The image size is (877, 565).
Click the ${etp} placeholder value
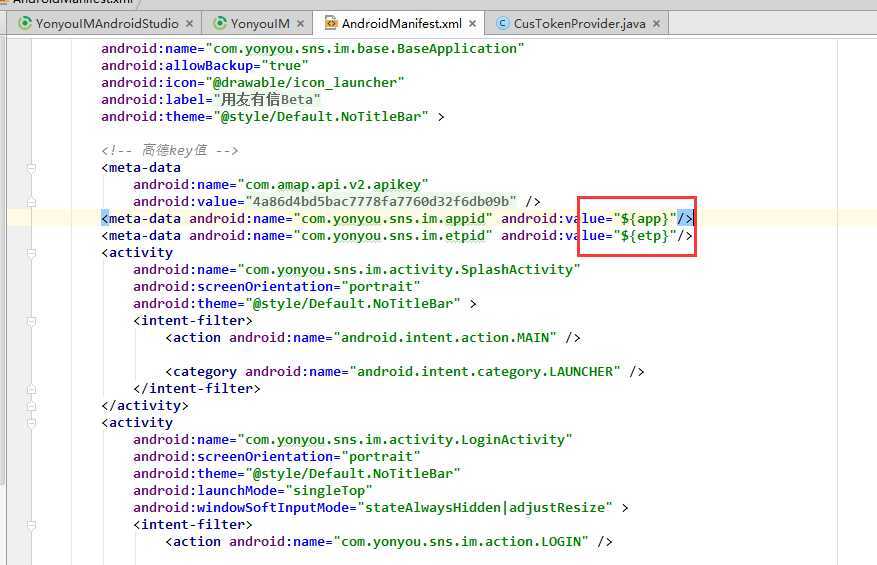pyautogui.click(x=645, y=236)
